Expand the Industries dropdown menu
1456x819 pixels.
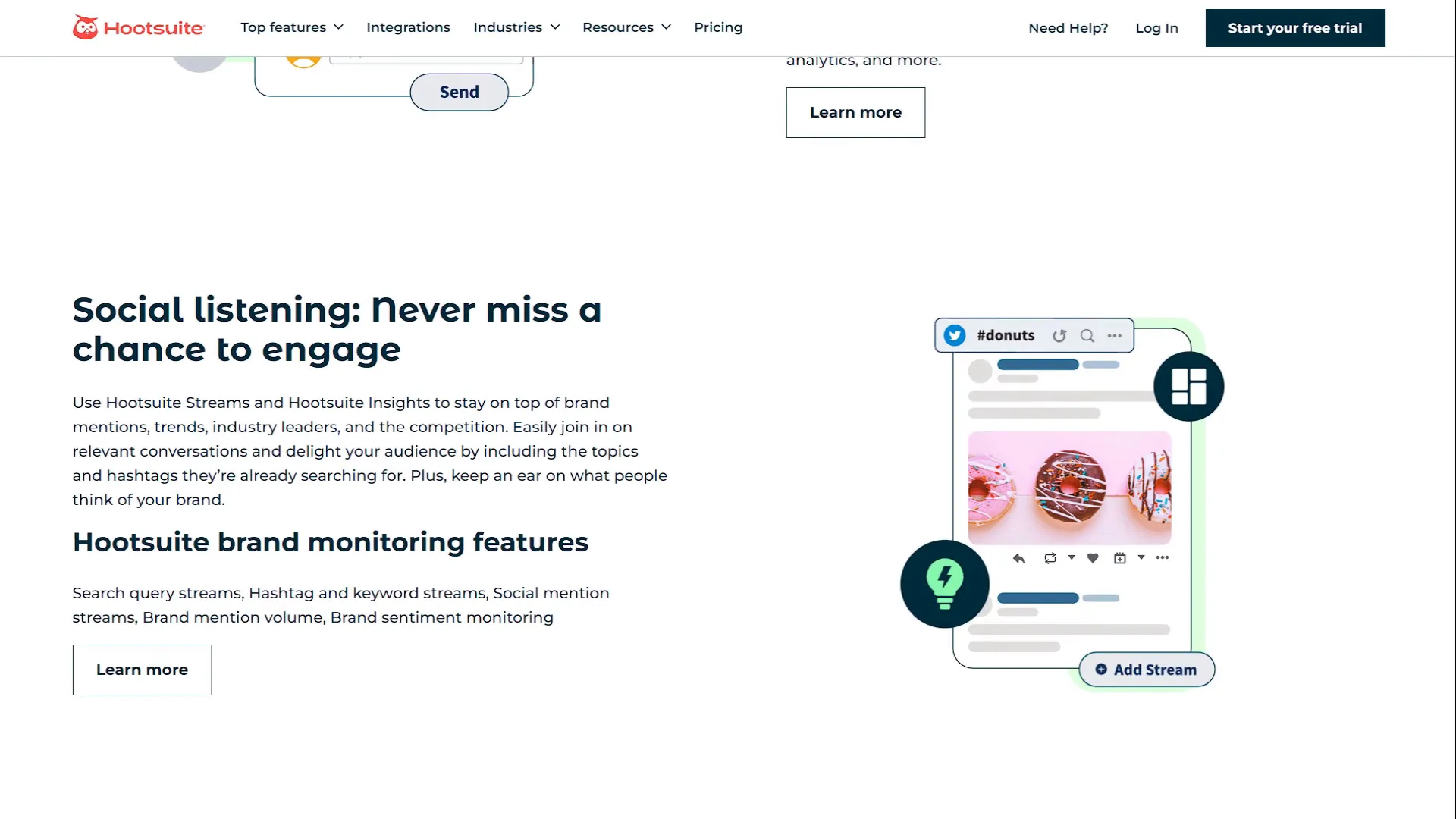516,27
